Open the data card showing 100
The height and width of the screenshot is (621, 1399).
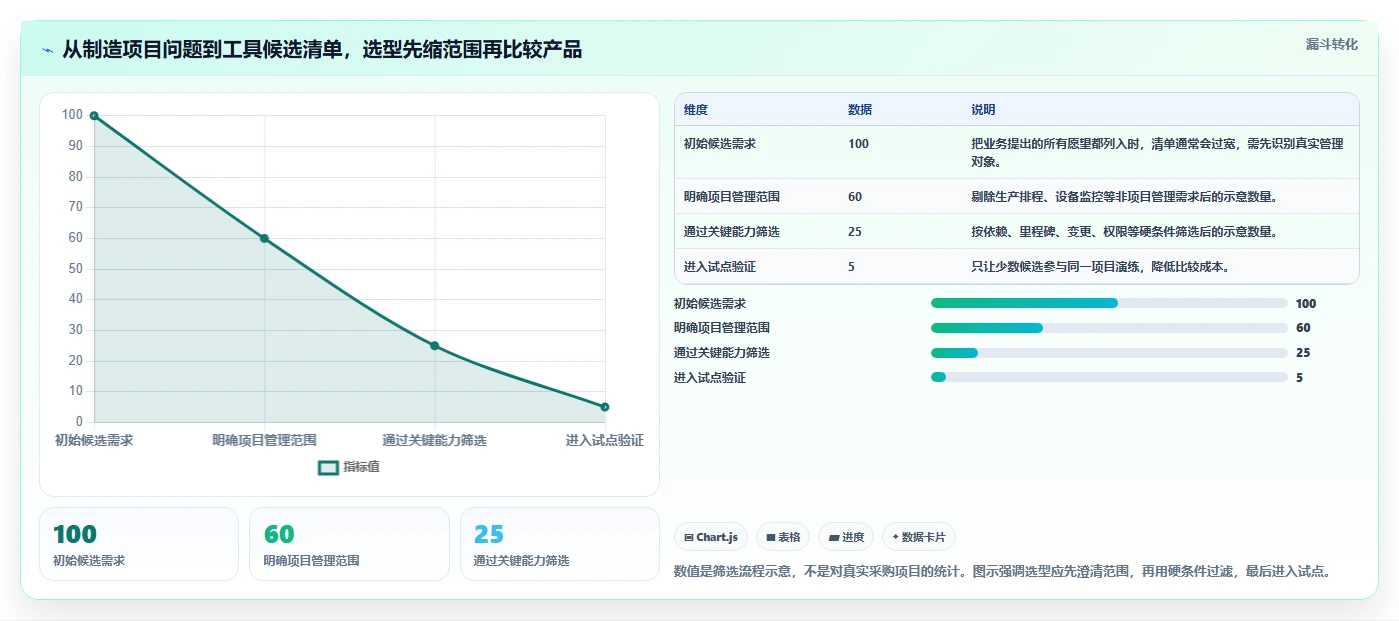point(139,544)
